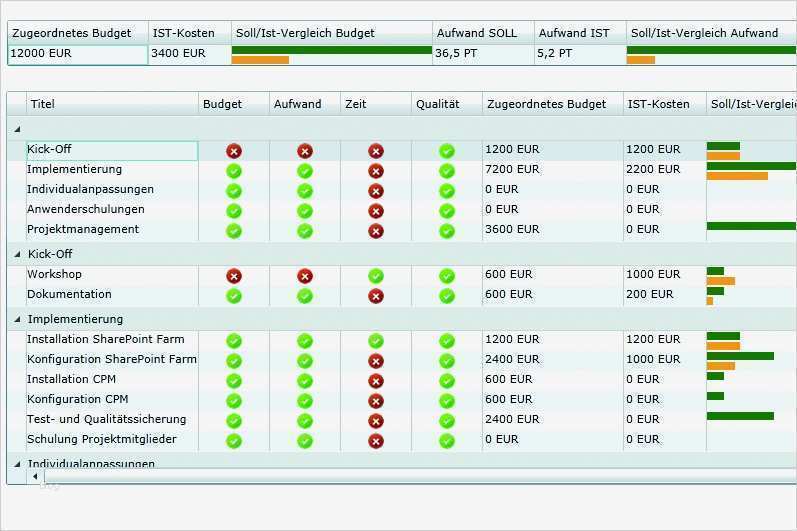This screenshot has width=797, height=531.
Task: Click the green Qualität icon for Workshop row
Action: (x=447, y=276)
